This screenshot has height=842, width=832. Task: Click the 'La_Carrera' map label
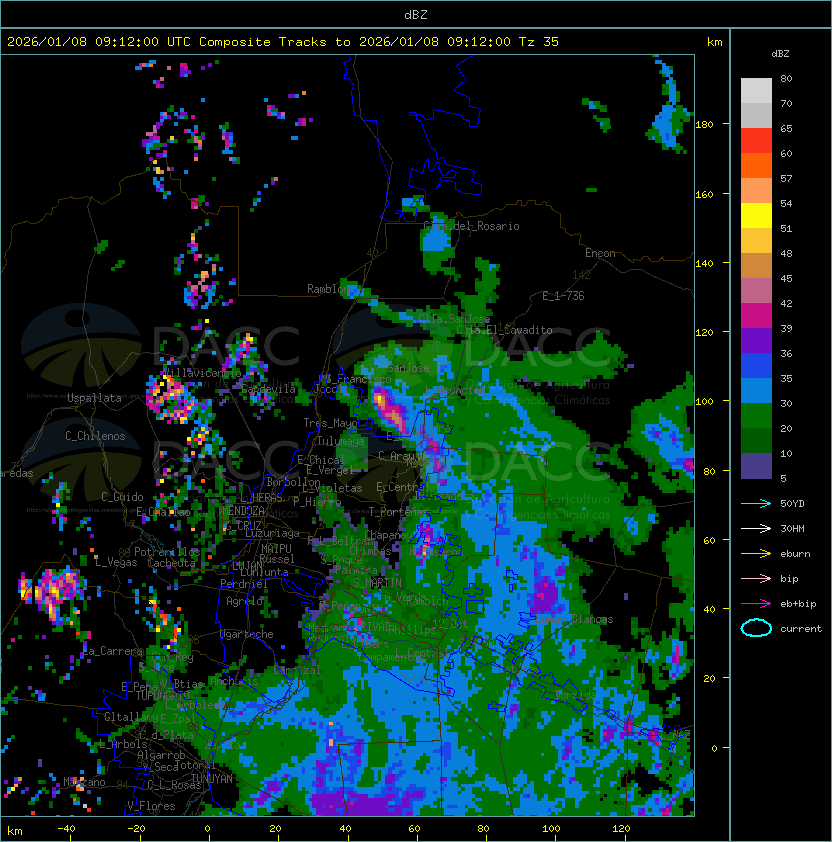[x=112, y=651]
